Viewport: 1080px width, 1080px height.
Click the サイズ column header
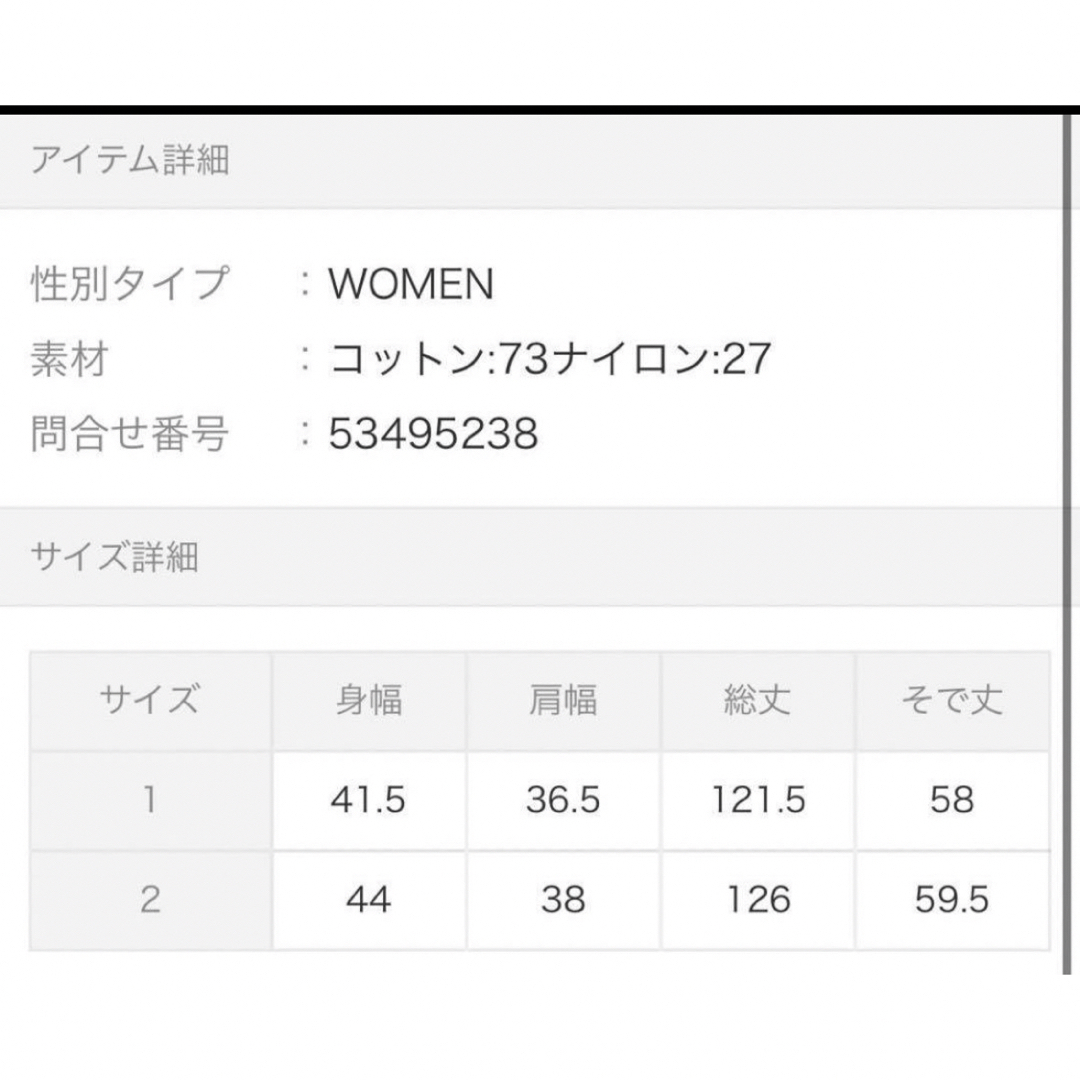[151, 700]
